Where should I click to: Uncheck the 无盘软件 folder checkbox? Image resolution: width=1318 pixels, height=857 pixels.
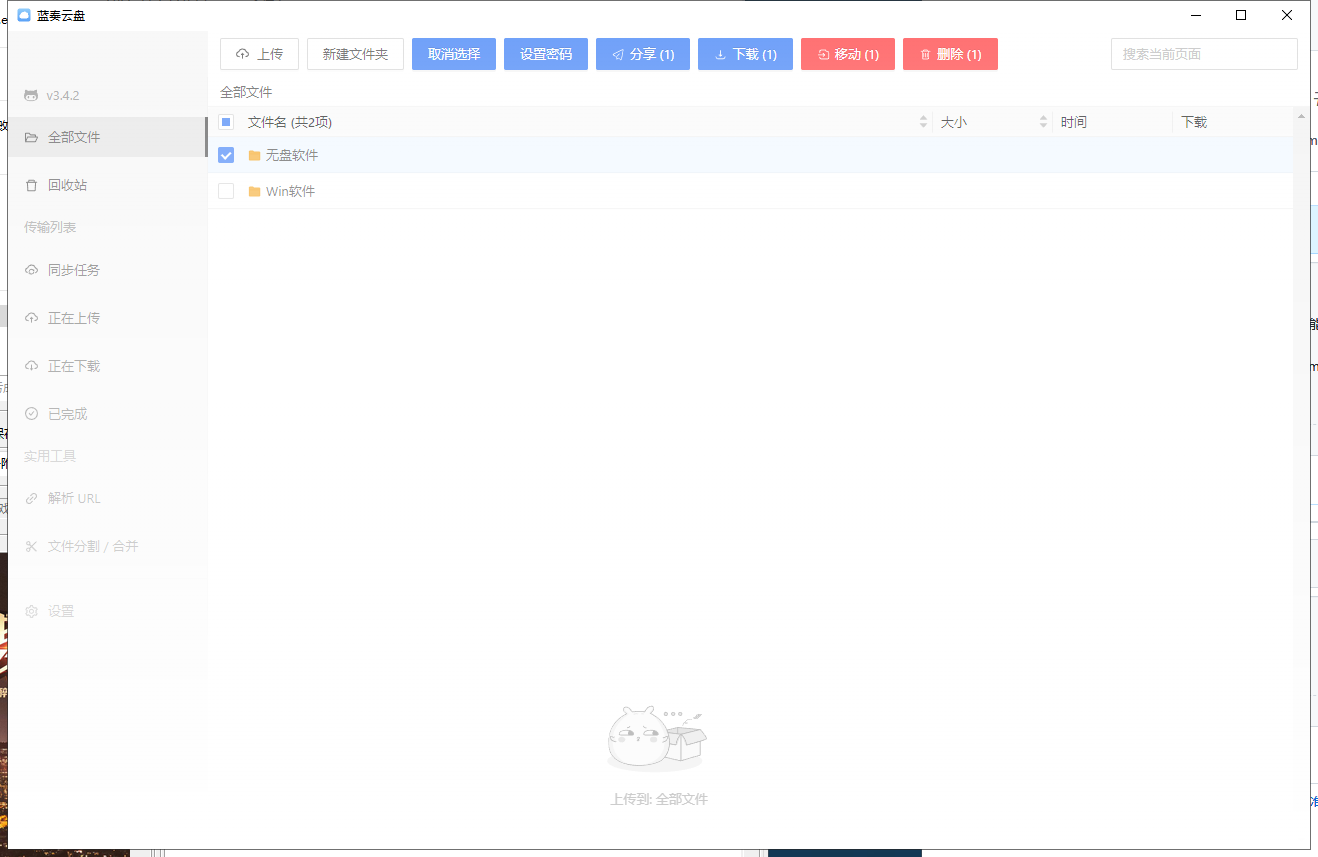[x=226, y=155]
